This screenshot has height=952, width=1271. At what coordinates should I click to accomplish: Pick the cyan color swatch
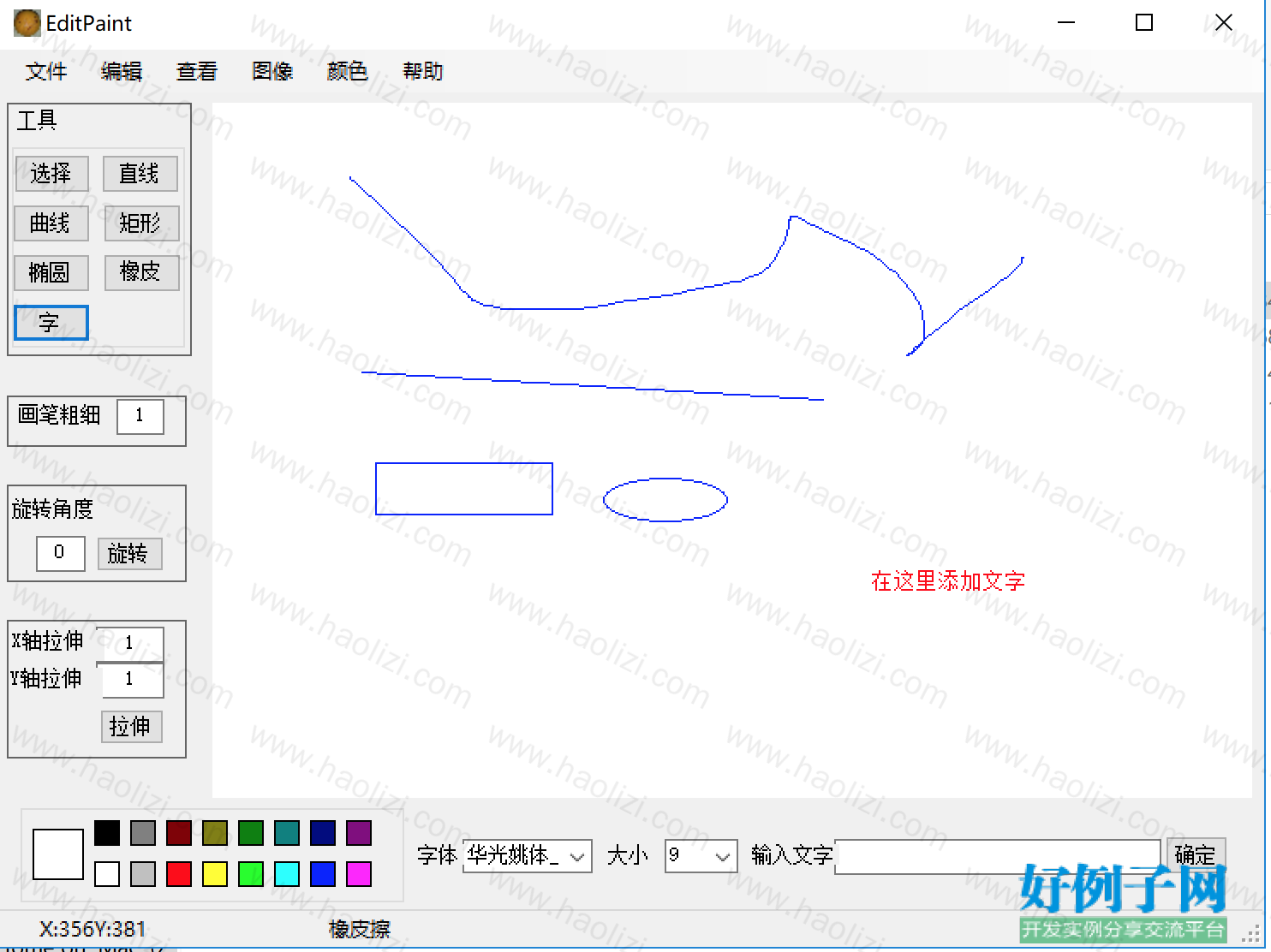287,874
